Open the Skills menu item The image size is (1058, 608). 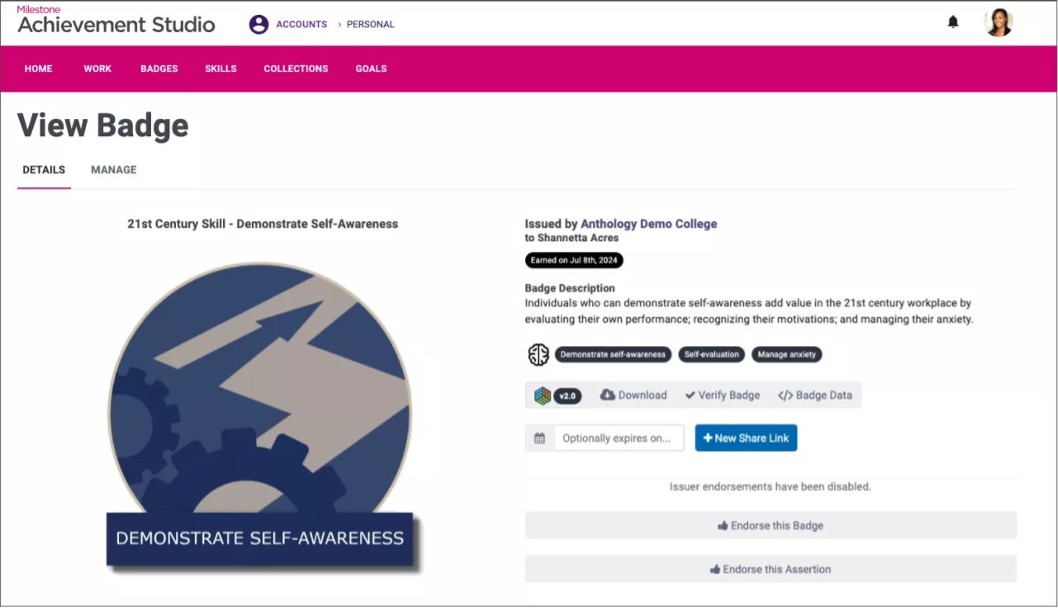pos(220,68)
